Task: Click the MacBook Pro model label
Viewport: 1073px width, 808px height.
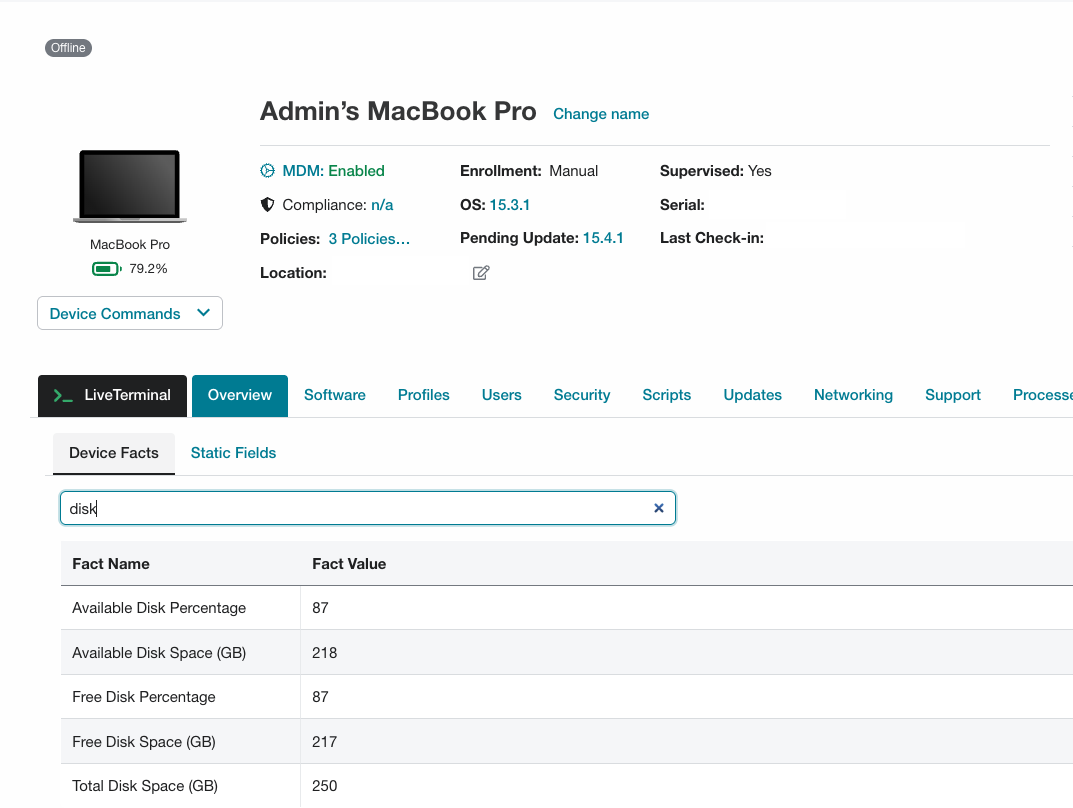Action: click(130, 245)
